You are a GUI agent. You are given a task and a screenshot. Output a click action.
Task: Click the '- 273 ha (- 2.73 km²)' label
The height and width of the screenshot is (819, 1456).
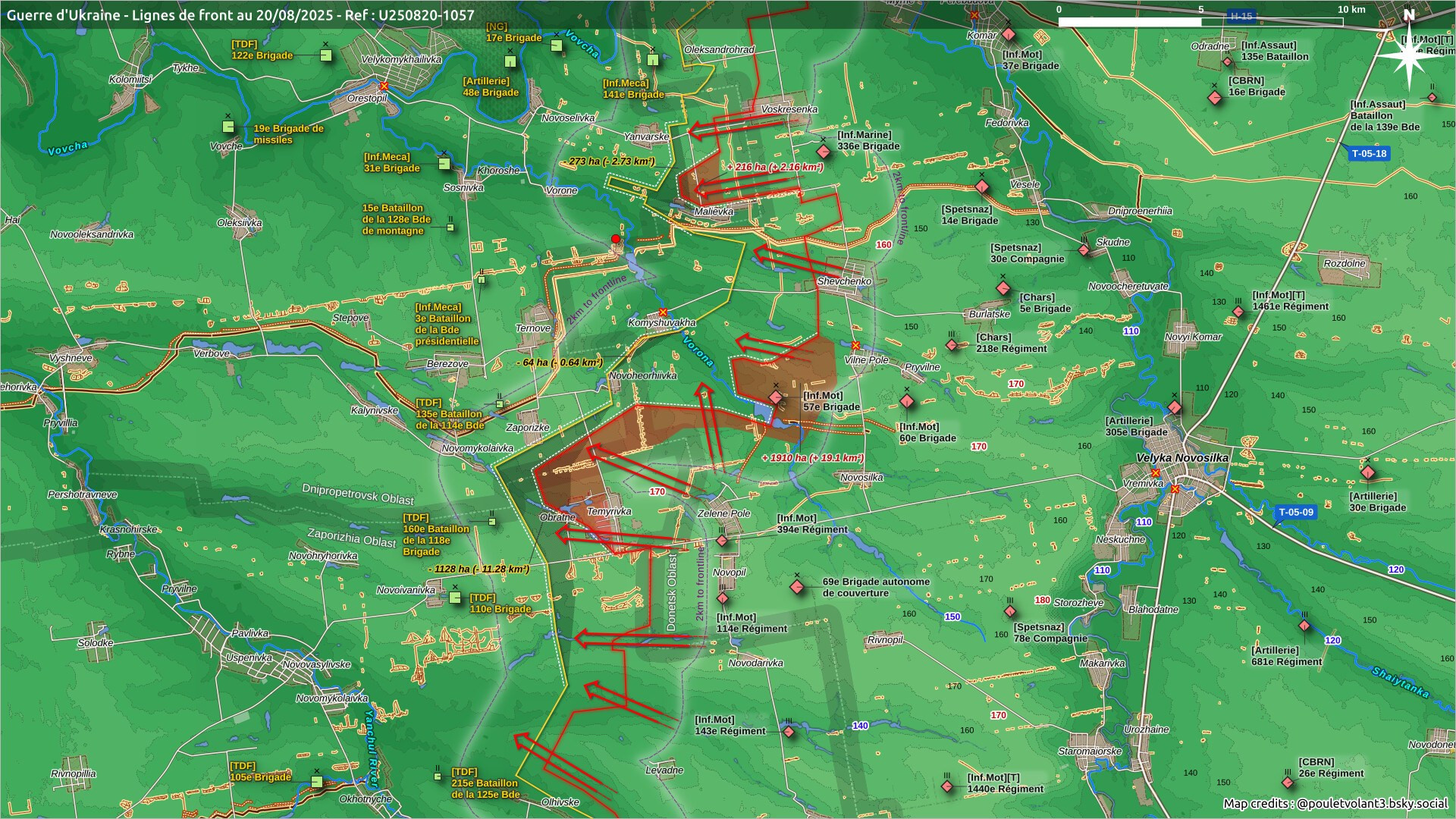pyautogui.click(x=609, y=162)
